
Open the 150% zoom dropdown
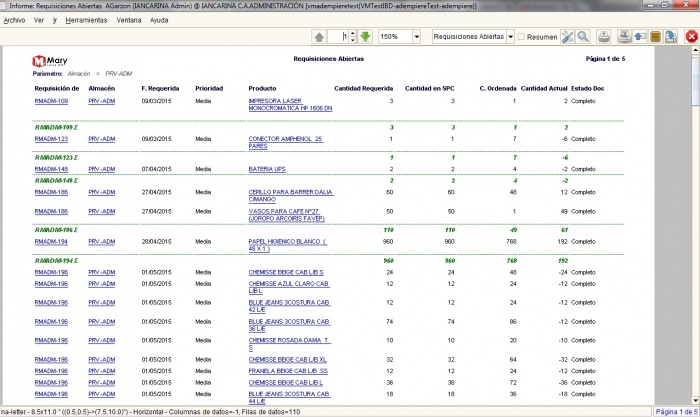[417, 37]
